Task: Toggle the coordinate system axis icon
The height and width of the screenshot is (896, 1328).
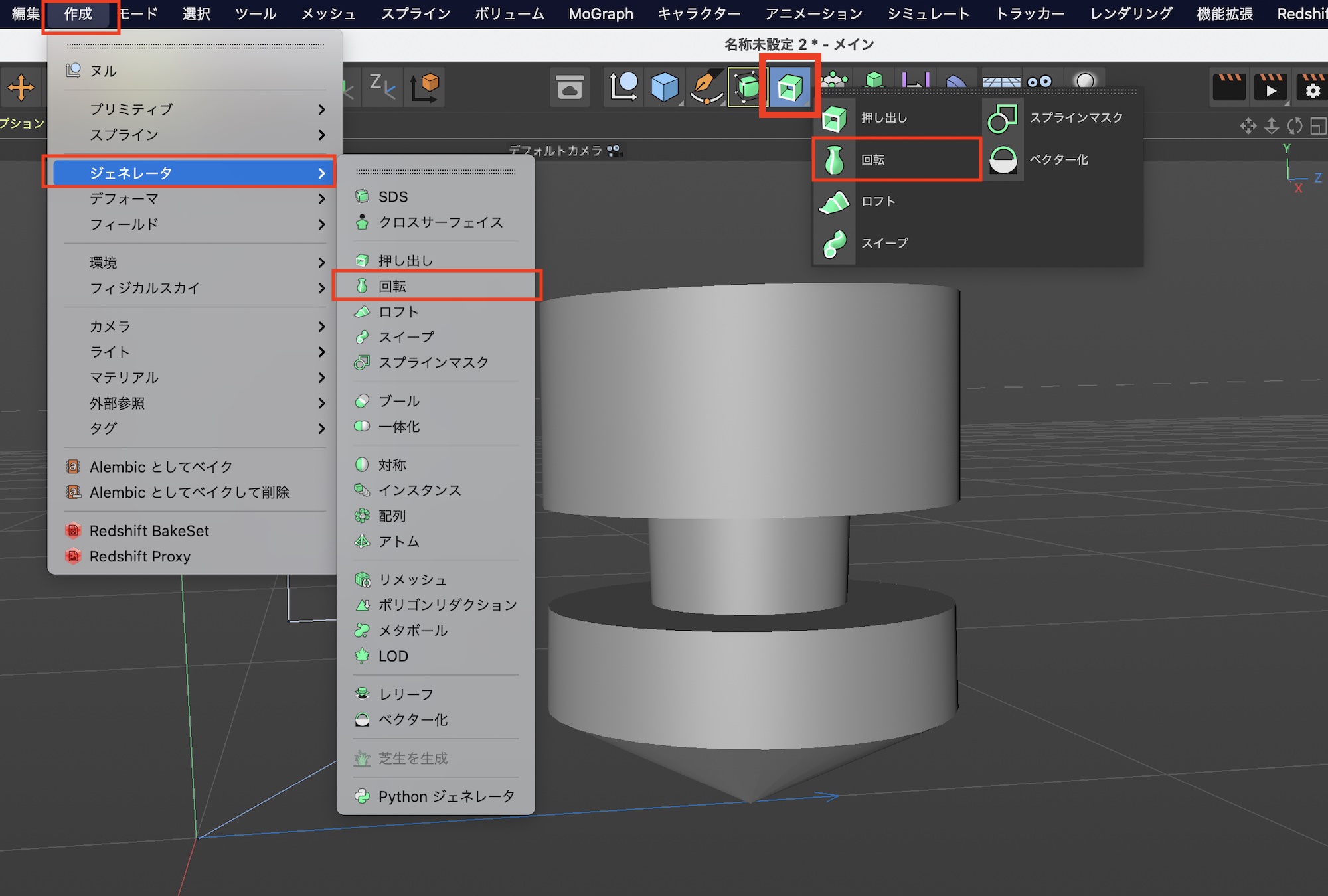Action: 425,87
